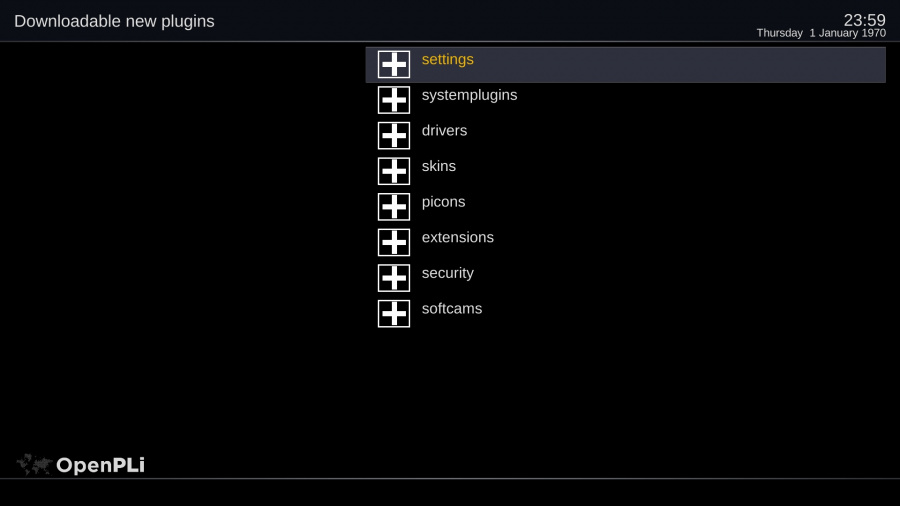Expand the systemplugins plus icon

click(394, 100)
